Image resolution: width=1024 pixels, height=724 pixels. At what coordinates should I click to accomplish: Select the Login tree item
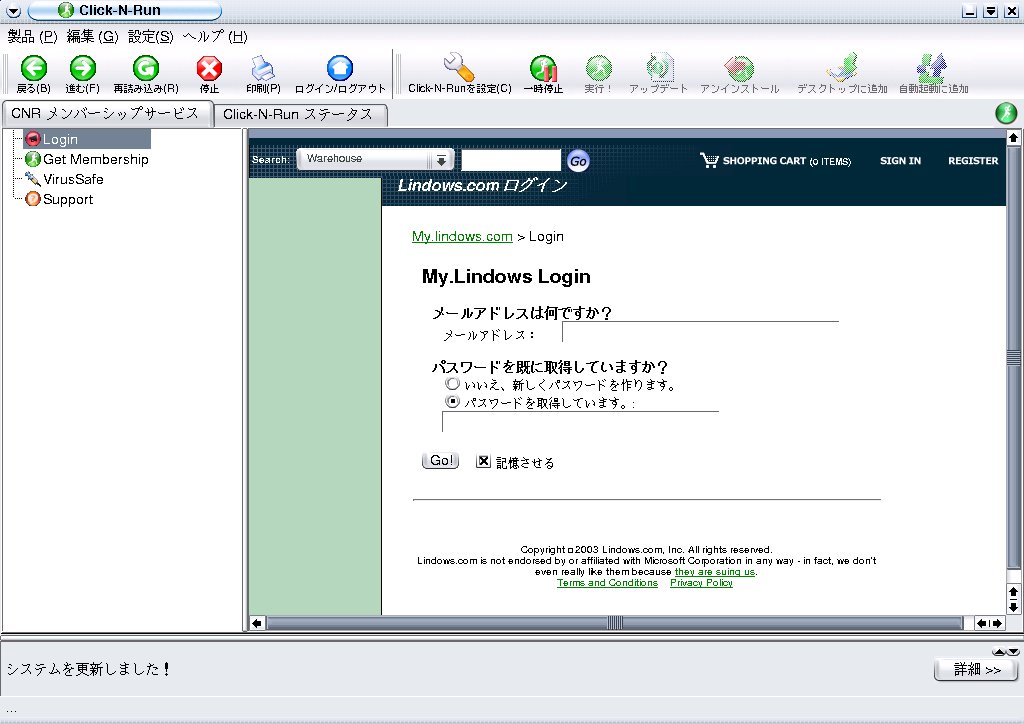(87, 139)
